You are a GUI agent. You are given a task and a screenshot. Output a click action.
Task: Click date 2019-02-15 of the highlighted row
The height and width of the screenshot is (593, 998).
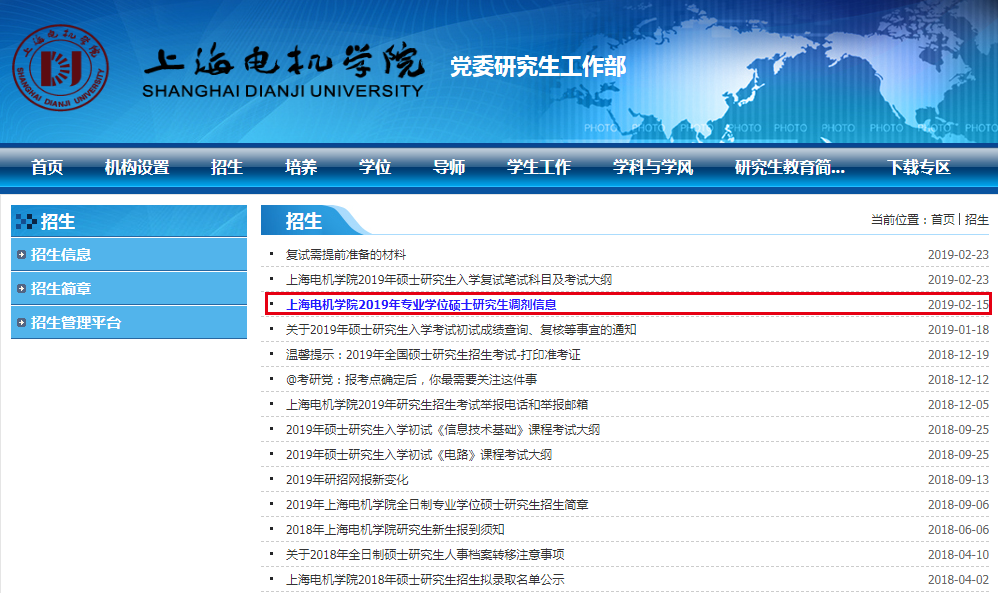(958, 304)
